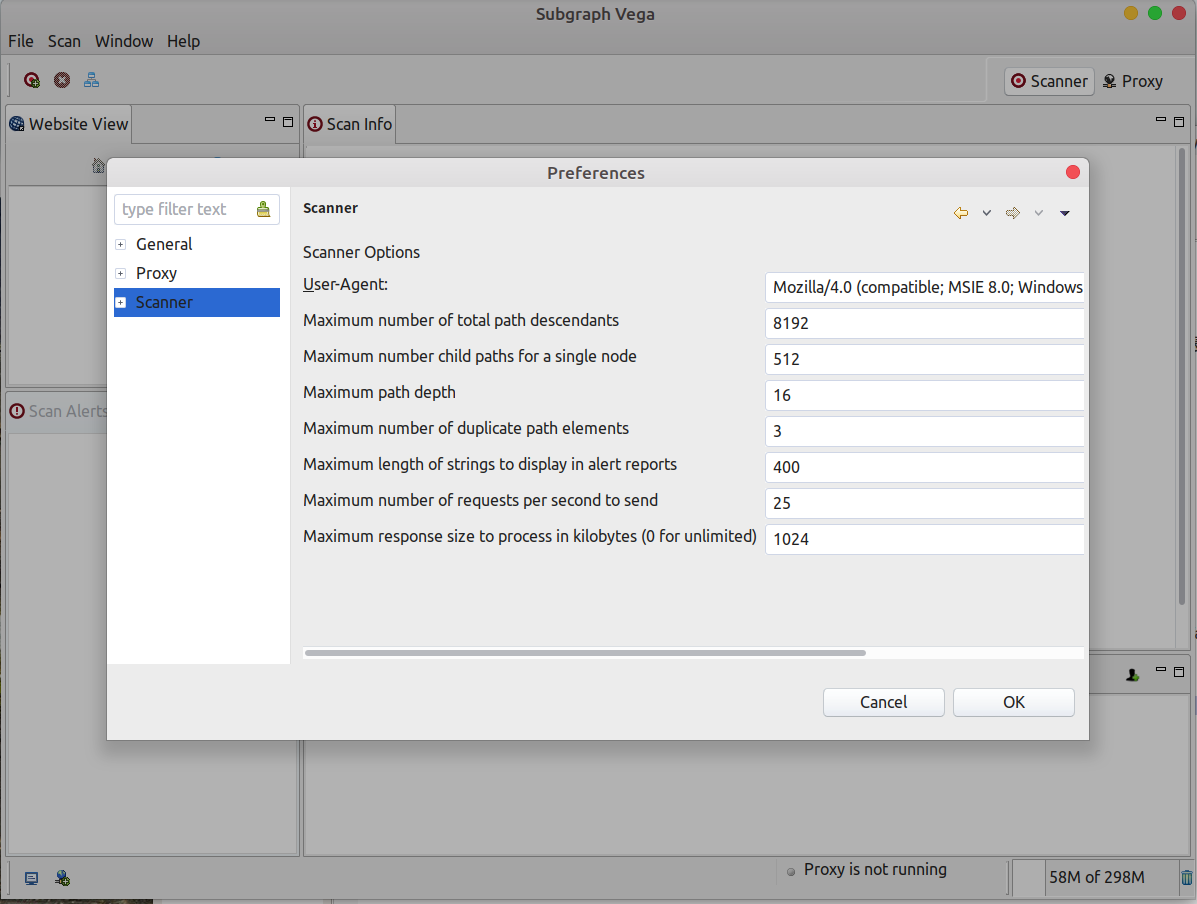
Task: Click the proxy icon in status bar
Action: tap(63, 878)
